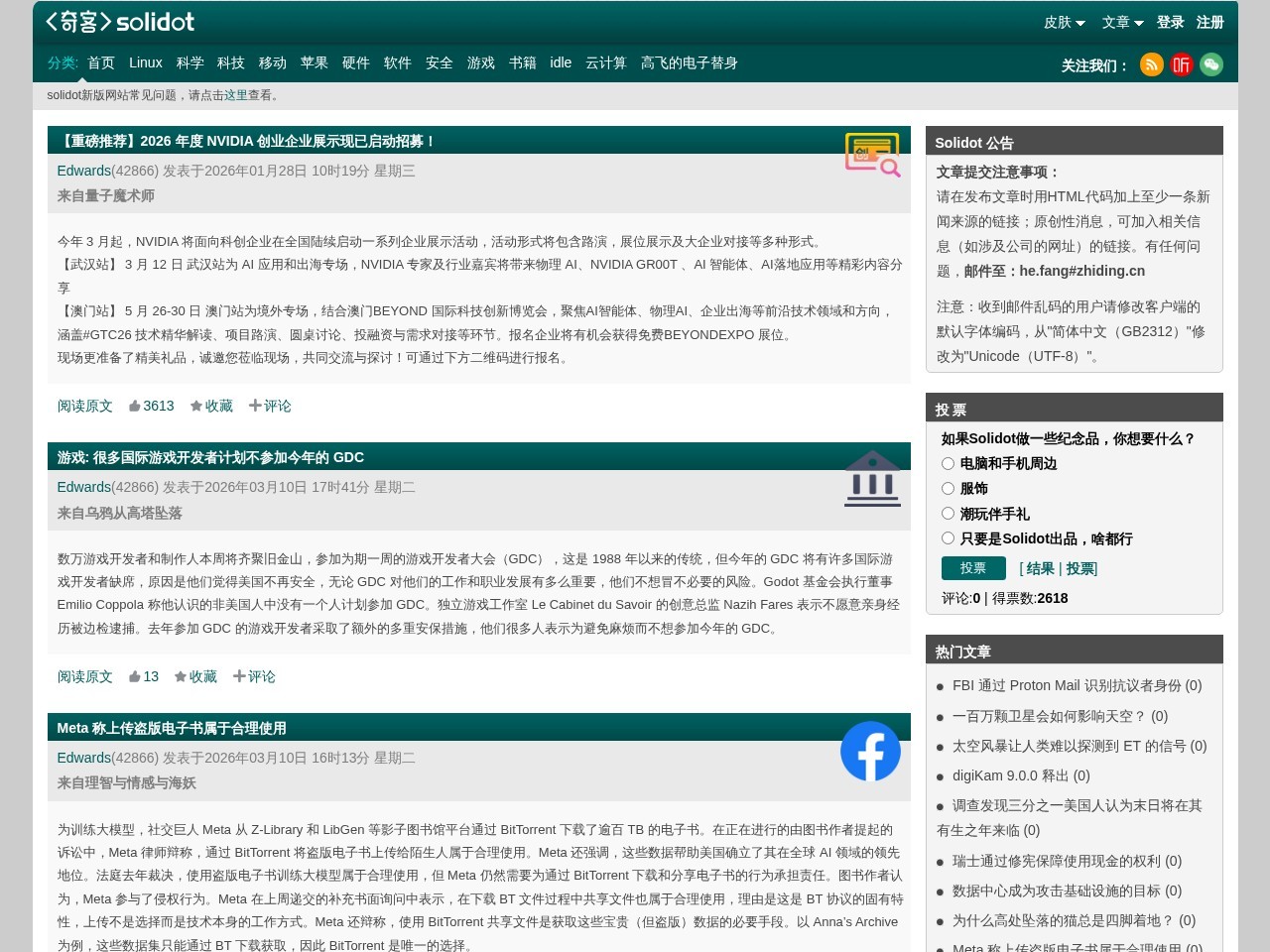The image size is (1270, 952).
Task: Click the bank building topic icon
Action: [872, 479]
